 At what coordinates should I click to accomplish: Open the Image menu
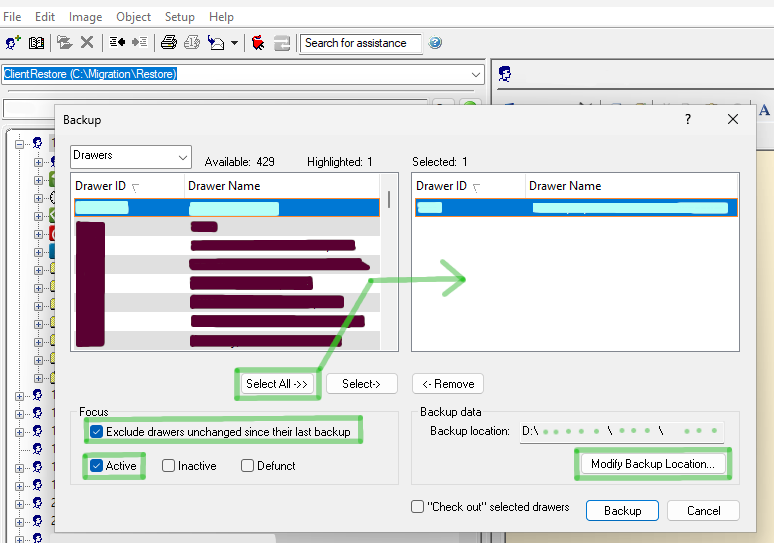click(85, 17)
